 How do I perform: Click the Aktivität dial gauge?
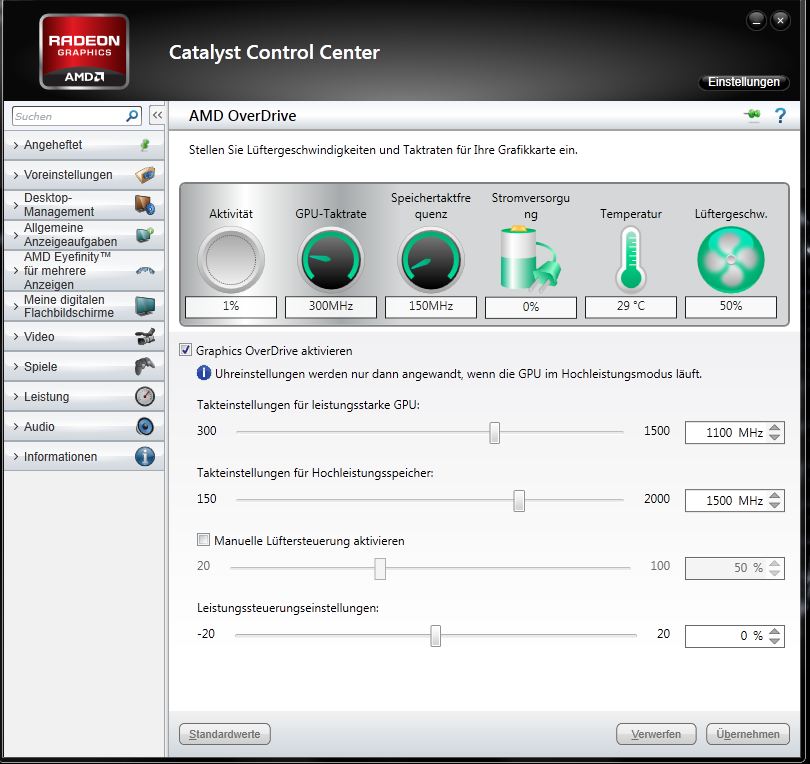point(231,260)
